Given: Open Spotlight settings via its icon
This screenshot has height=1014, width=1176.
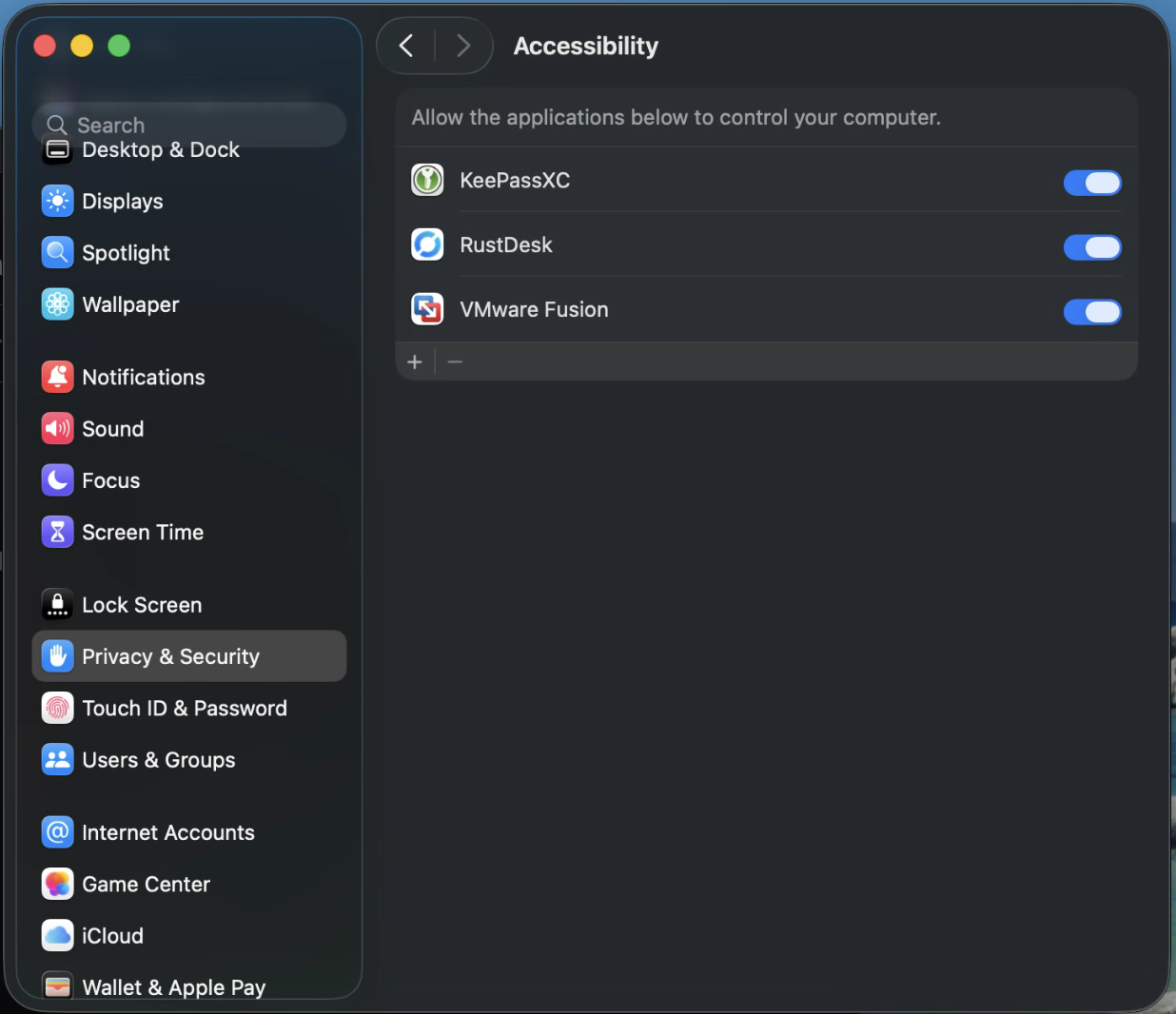Looking at the screenshot, I should 58,252.
